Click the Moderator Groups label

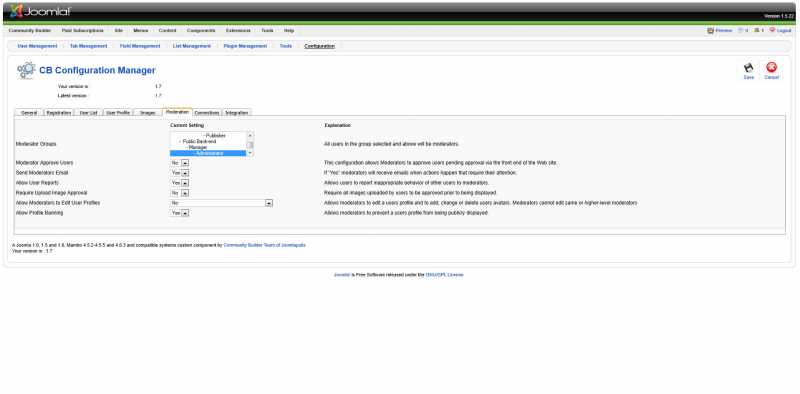36,144
